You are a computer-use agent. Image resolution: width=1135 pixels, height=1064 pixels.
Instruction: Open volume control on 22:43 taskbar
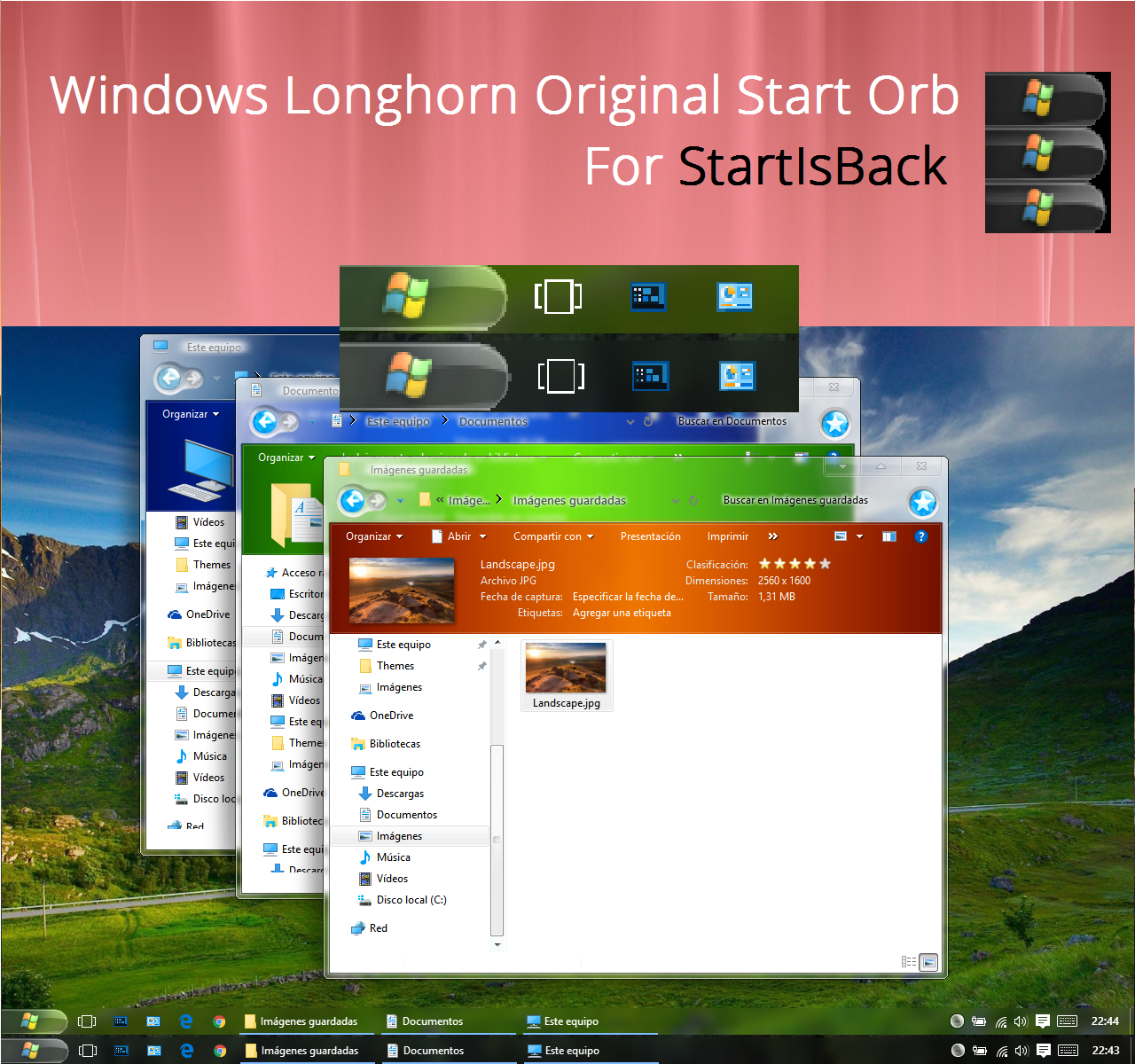[x=1021, y=1051]
